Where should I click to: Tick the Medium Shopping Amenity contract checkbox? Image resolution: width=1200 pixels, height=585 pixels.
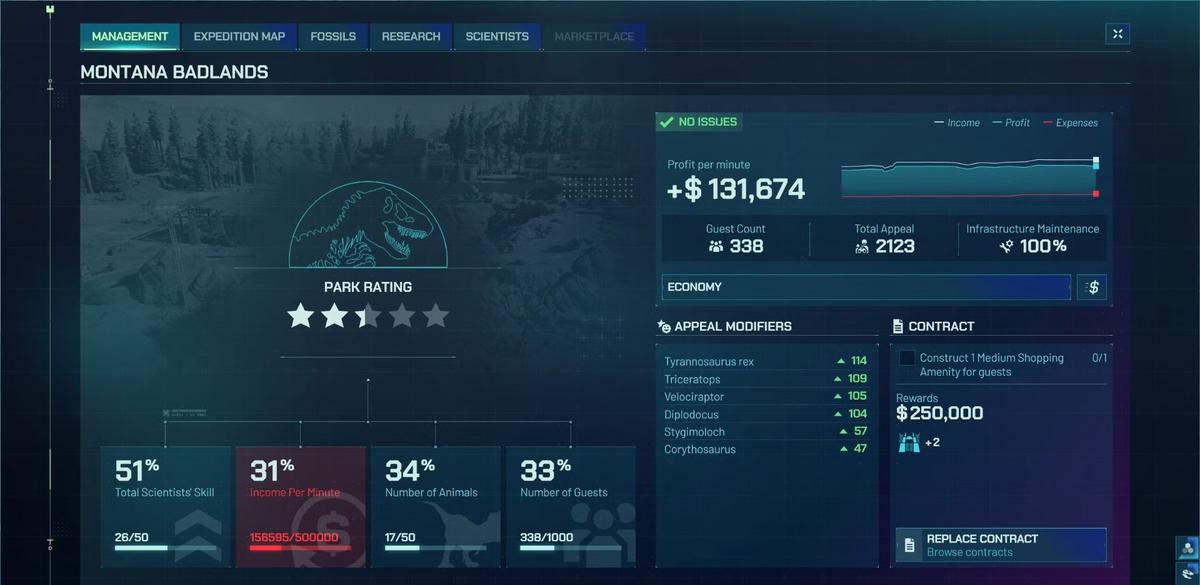tap(907, 358)
